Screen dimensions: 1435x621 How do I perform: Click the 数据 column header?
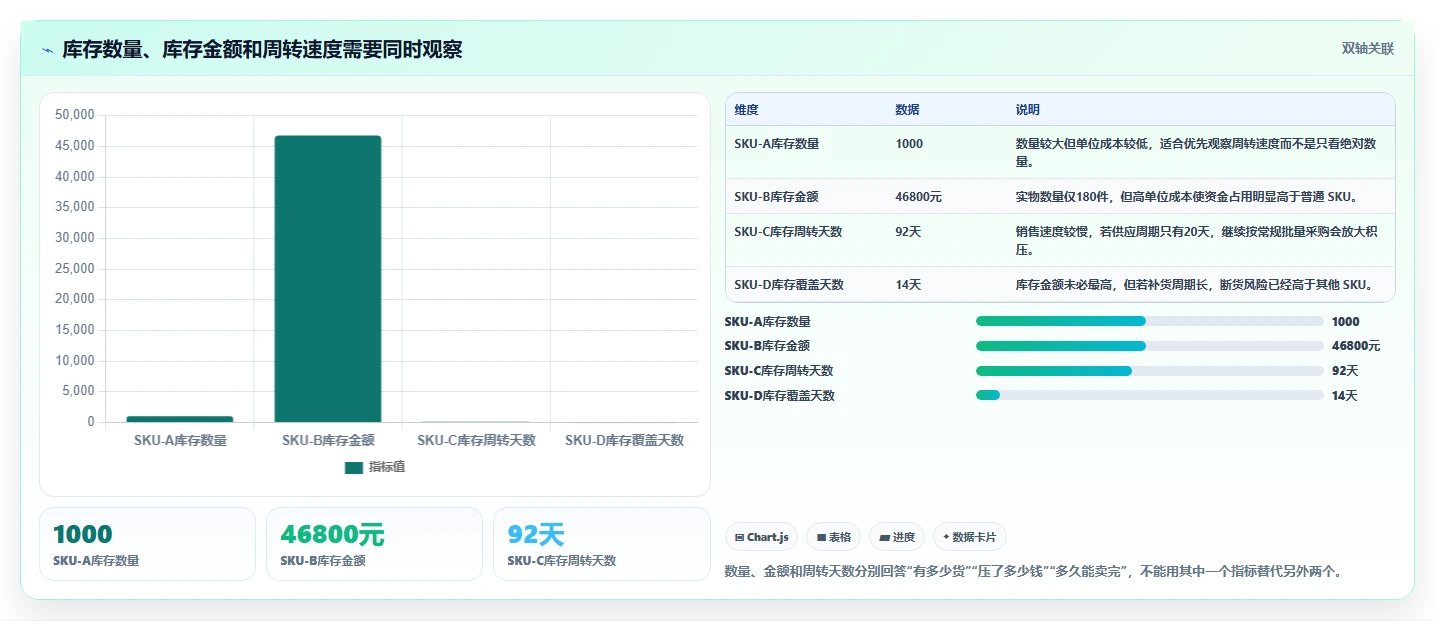(907, 110)
